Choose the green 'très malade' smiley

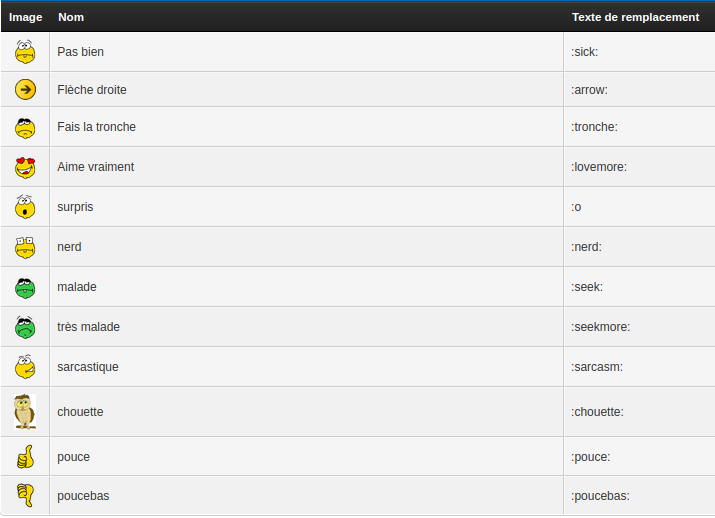tap(26, 327)
